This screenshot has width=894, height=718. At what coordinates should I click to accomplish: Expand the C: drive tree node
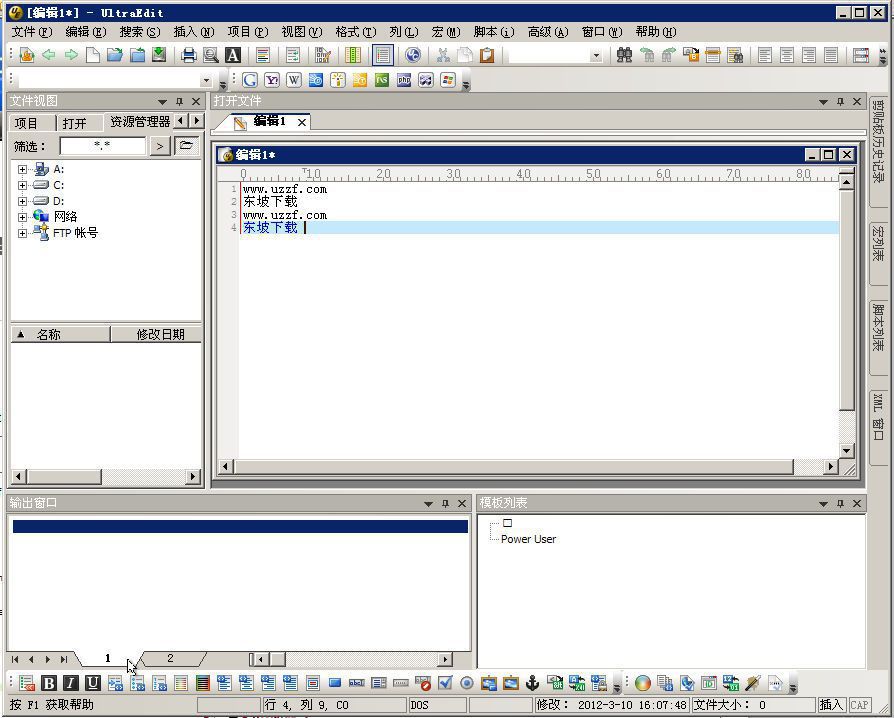pos(22,185)
